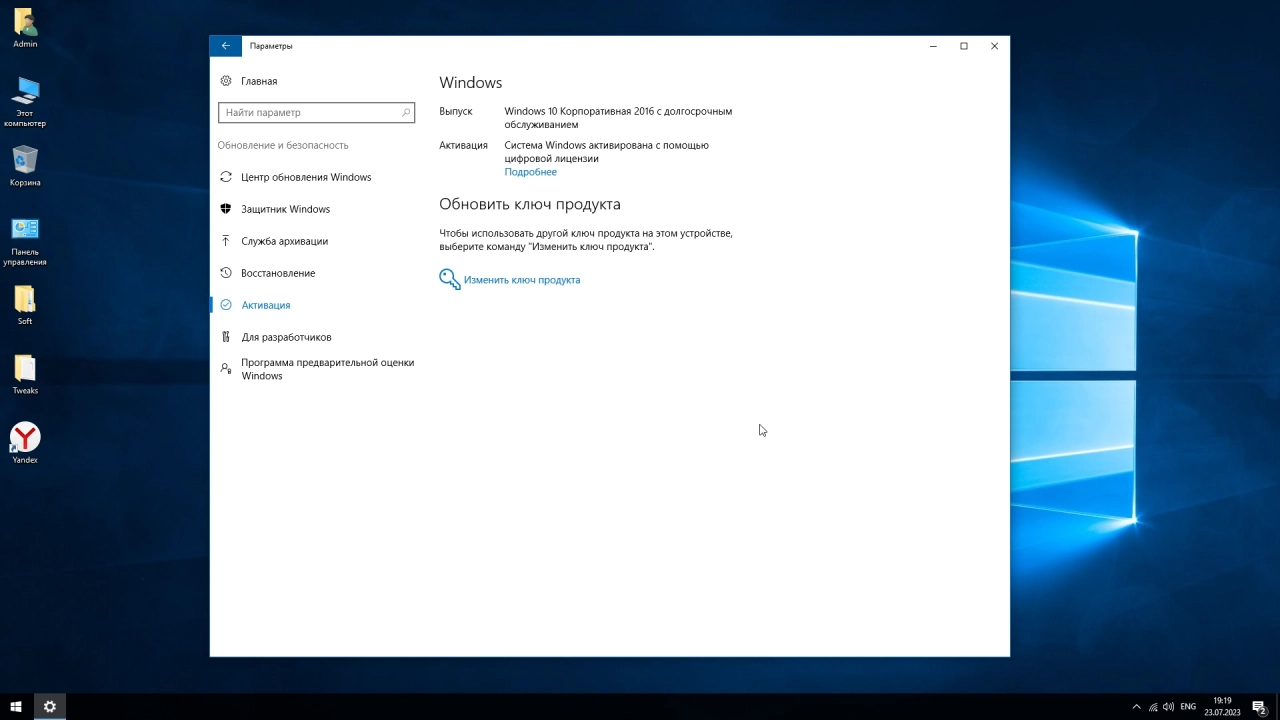Screen dimensions: 1280x720
Task: Open the network icon in system tray
Action: [1153, 707]
